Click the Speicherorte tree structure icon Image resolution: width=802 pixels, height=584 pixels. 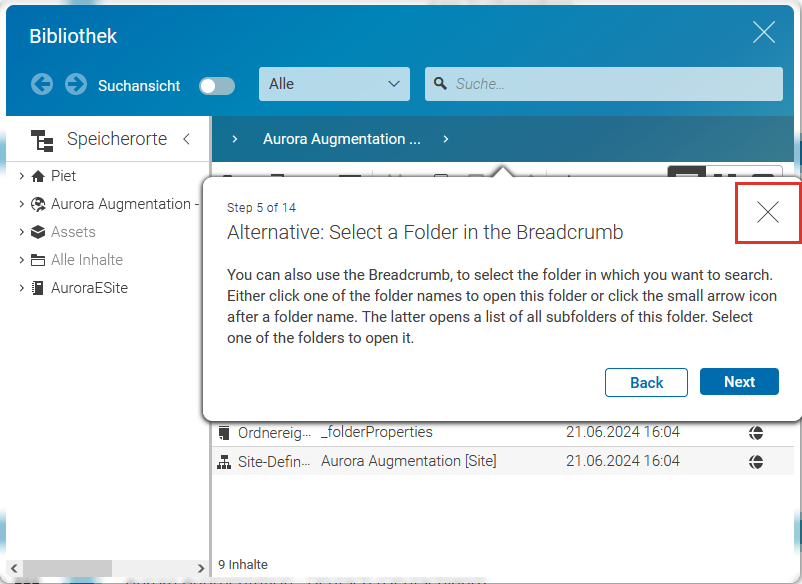(x=41, y=140)
